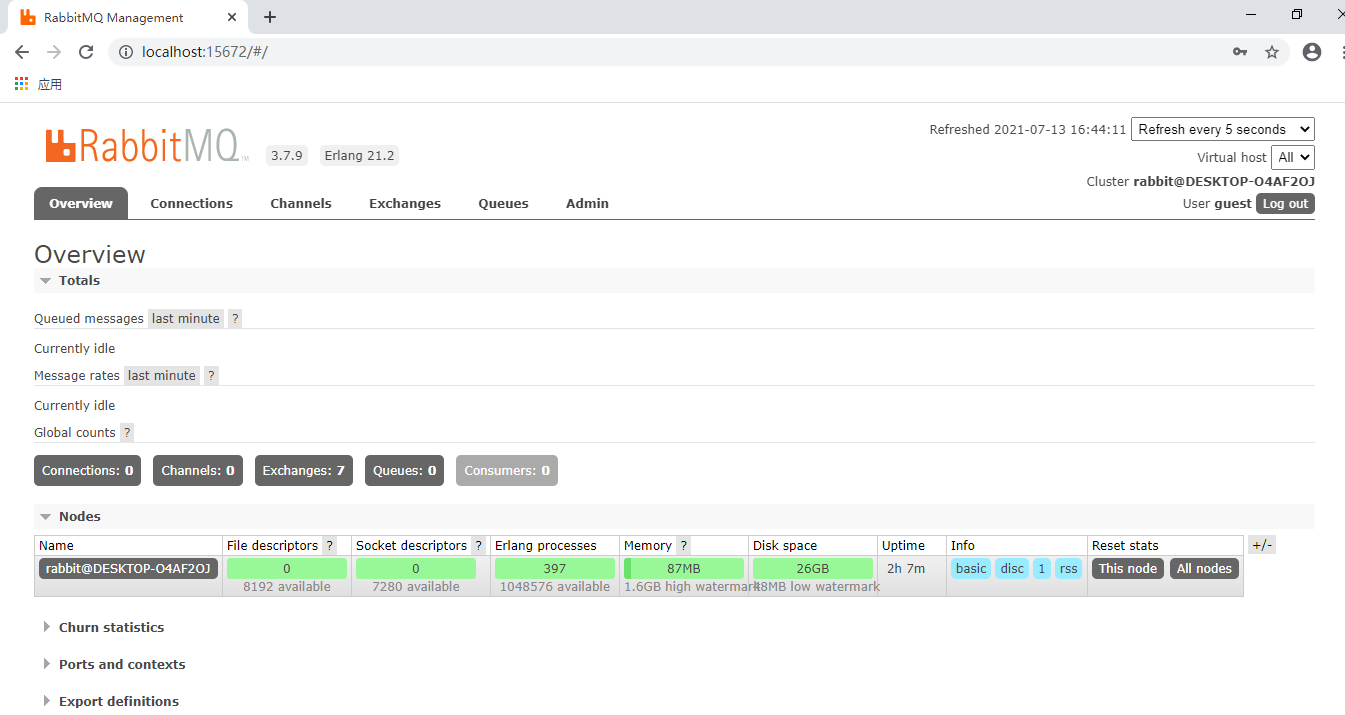The height and width of the screenshot is (715, 1345).
Task: Reset stats for This node
Action: click(1128, 568)
